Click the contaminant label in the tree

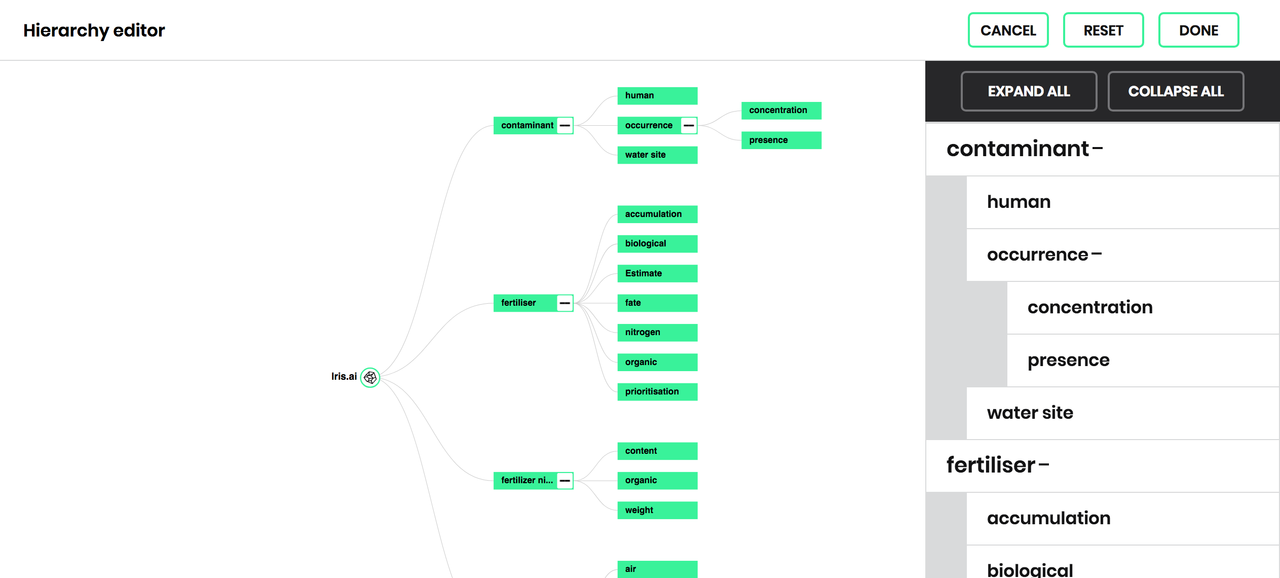tap(527, 126)
